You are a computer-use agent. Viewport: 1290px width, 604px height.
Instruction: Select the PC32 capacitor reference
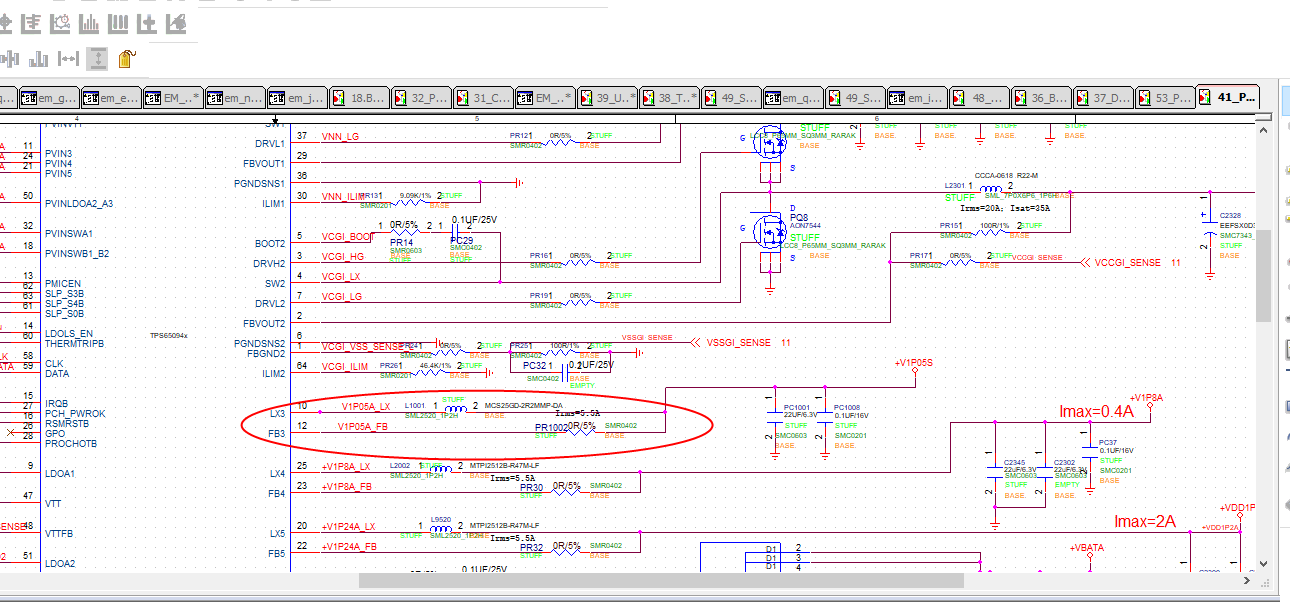[x=535, y=367]
